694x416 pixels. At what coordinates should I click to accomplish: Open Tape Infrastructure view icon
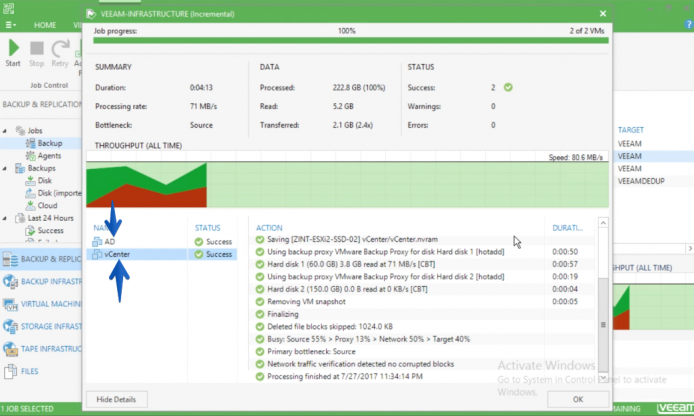11,349
